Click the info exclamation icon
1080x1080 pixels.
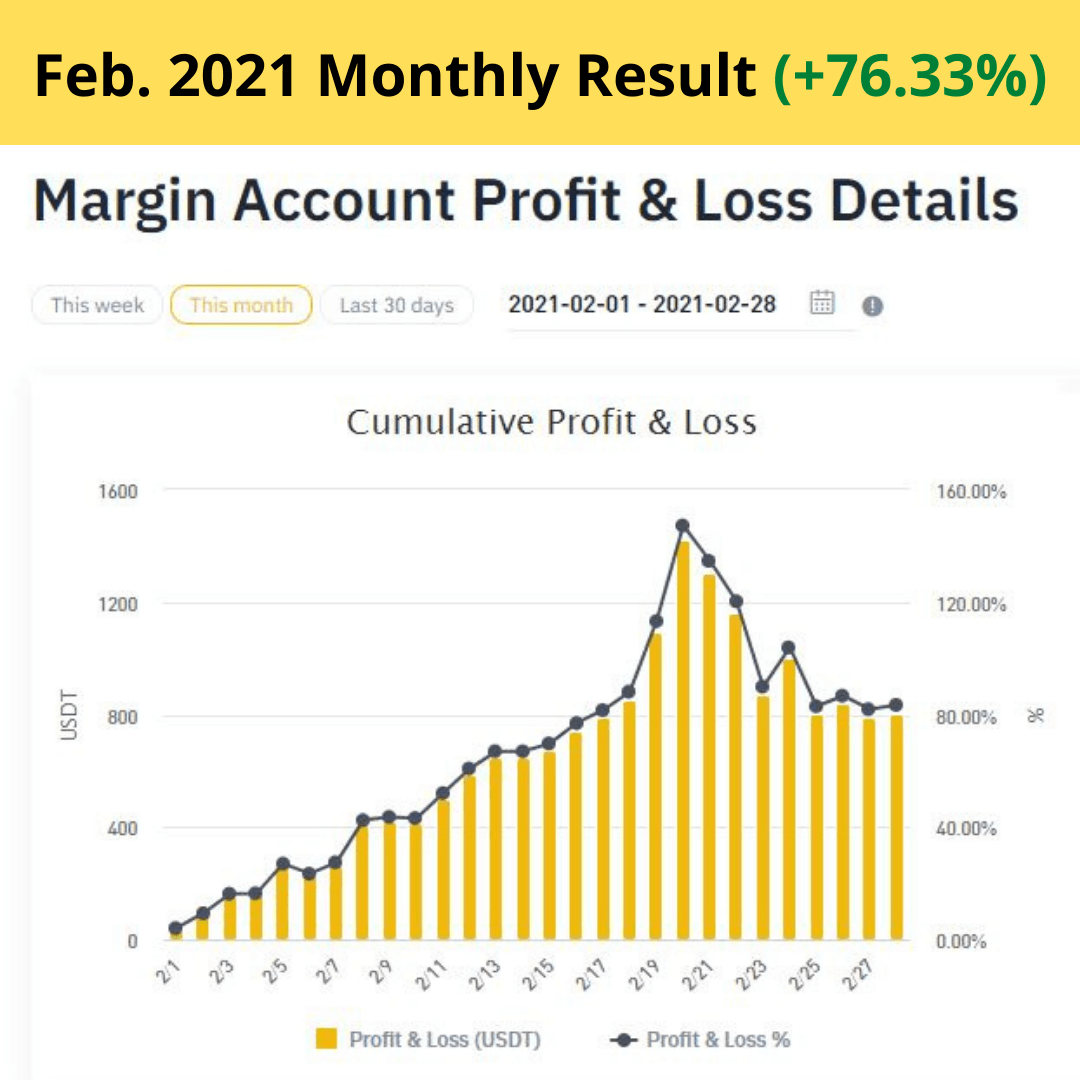click(x=872, y=306)
